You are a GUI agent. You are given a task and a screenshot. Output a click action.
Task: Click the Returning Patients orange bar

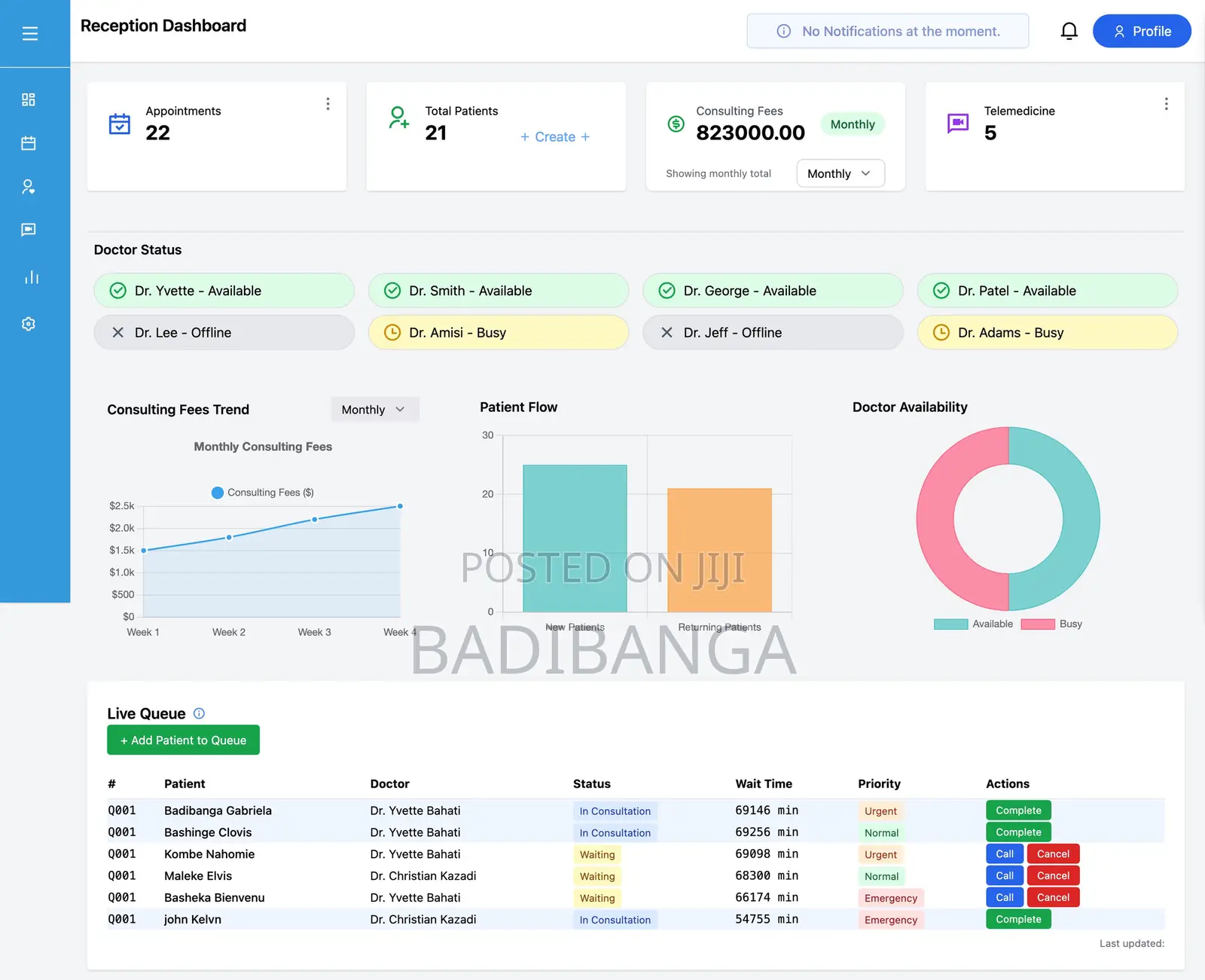tap(719, 550)
